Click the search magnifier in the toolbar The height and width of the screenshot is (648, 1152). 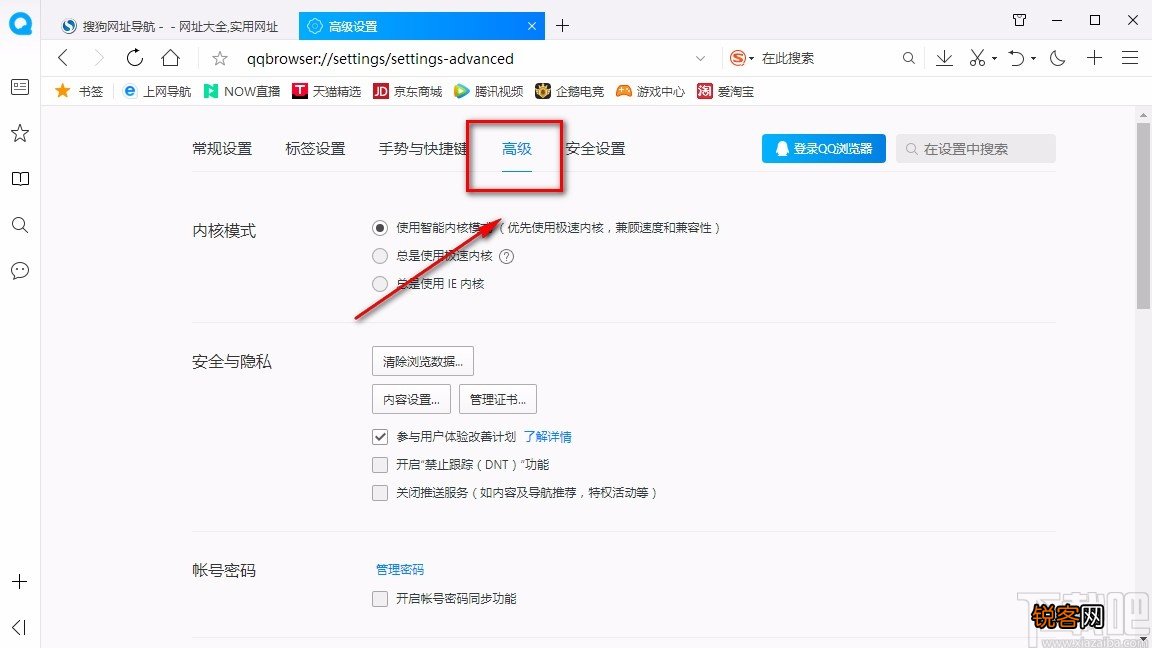point(908,58)
